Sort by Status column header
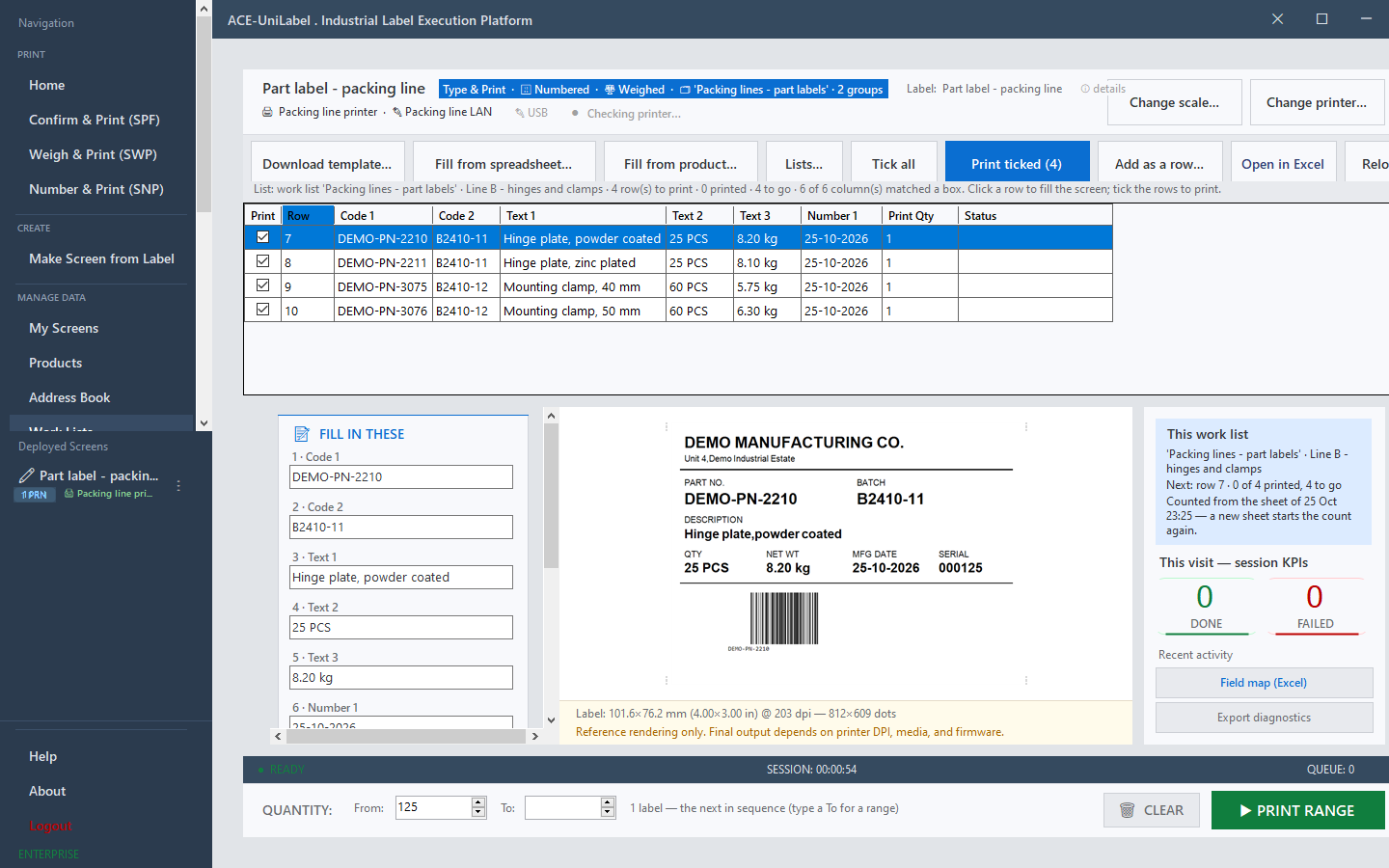 pos(1035,215)
